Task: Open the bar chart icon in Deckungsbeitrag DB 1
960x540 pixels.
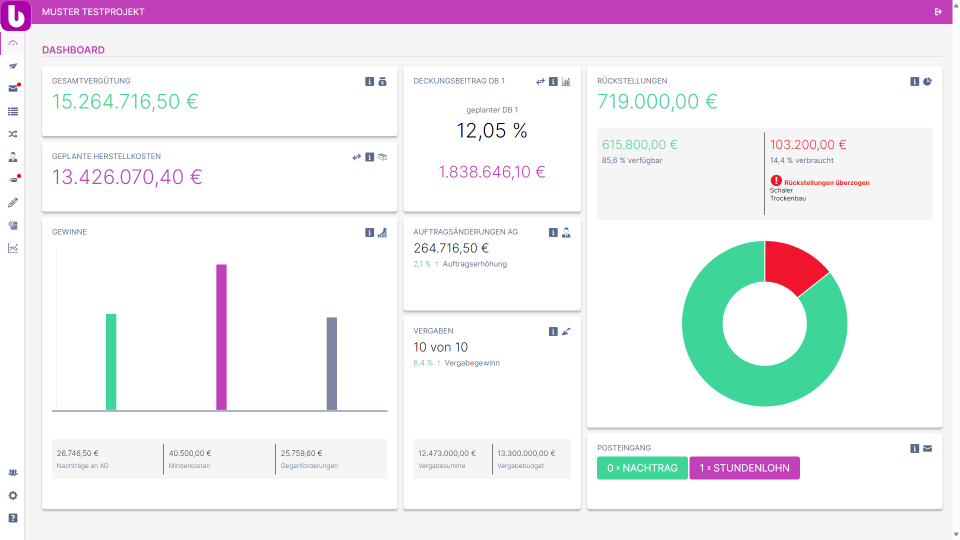Action: click(566, 82)
